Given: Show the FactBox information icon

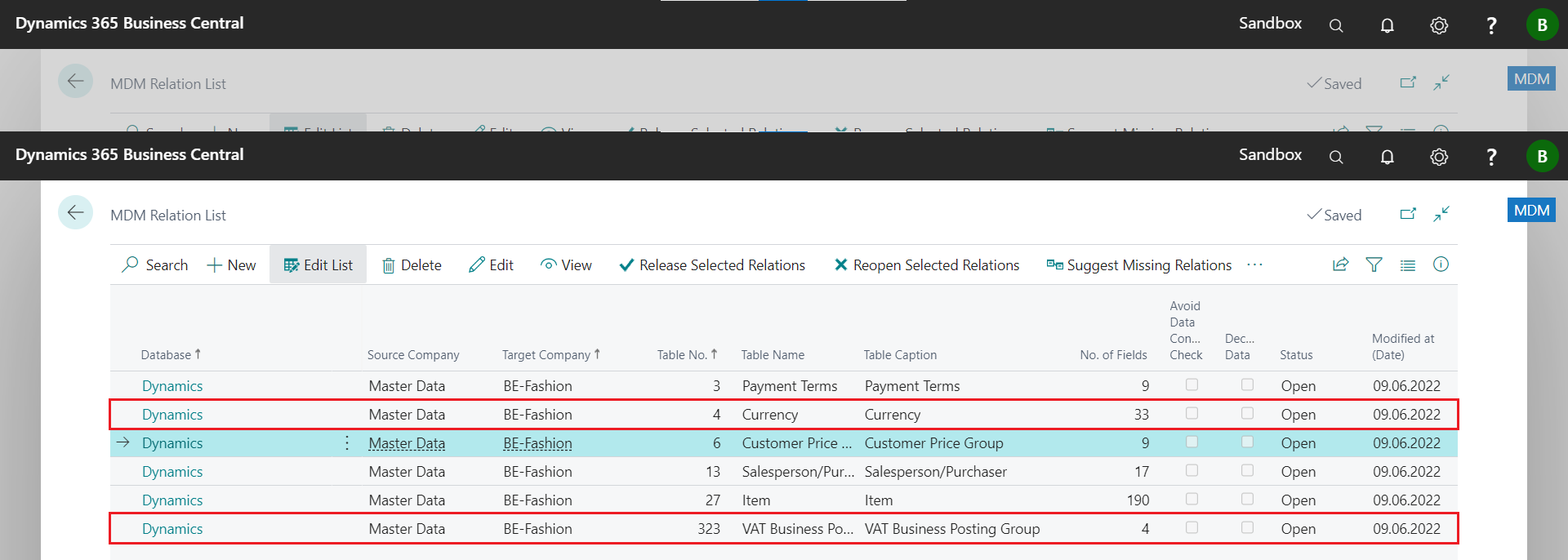Looking at the screenshot, I should coord(1441,264).
